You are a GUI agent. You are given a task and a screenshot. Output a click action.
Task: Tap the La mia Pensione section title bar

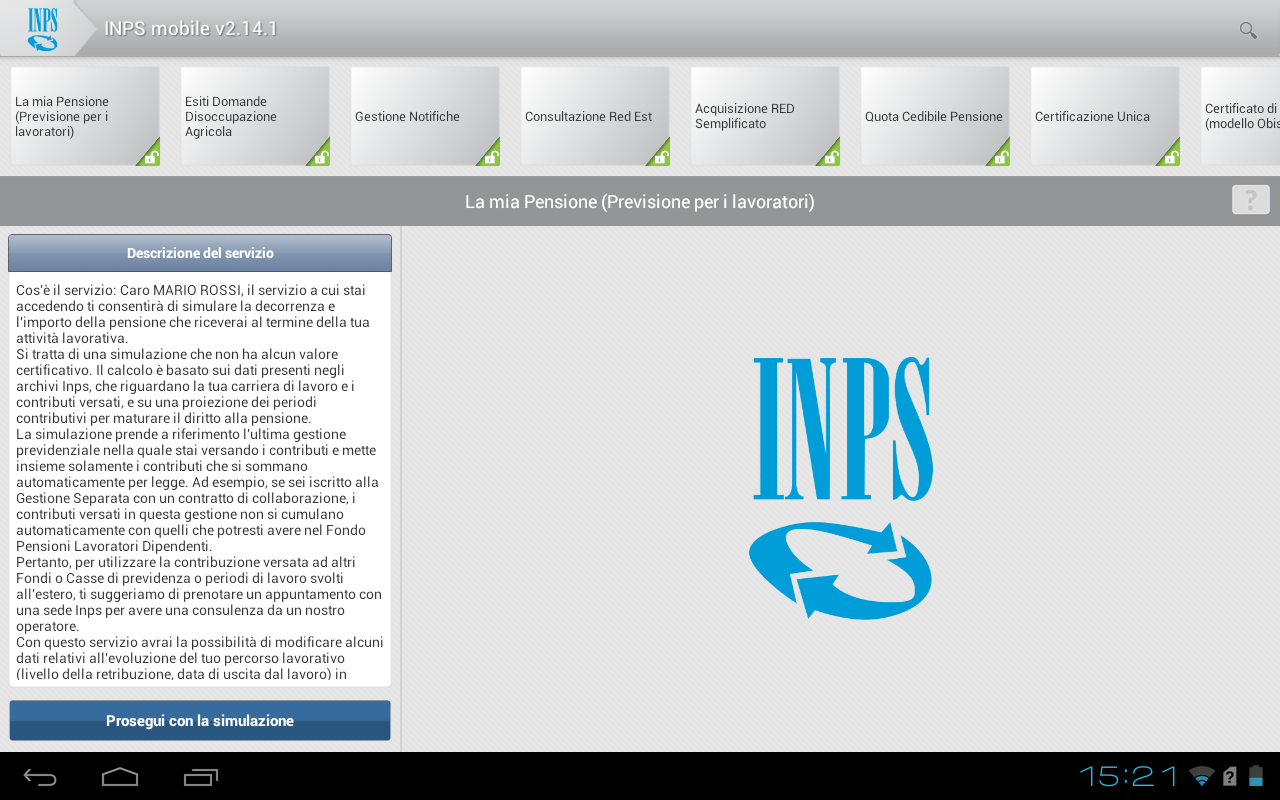coord(640,202)
